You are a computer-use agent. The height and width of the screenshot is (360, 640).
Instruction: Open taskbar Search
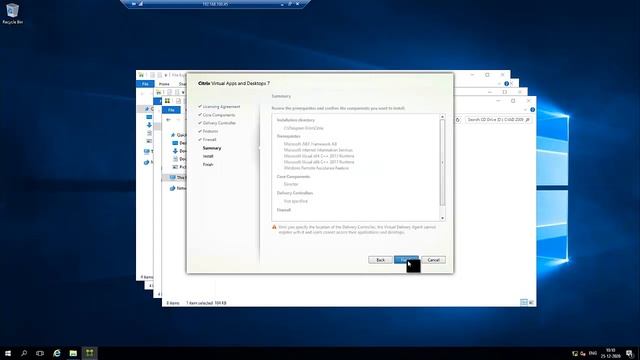click(24, 353)
